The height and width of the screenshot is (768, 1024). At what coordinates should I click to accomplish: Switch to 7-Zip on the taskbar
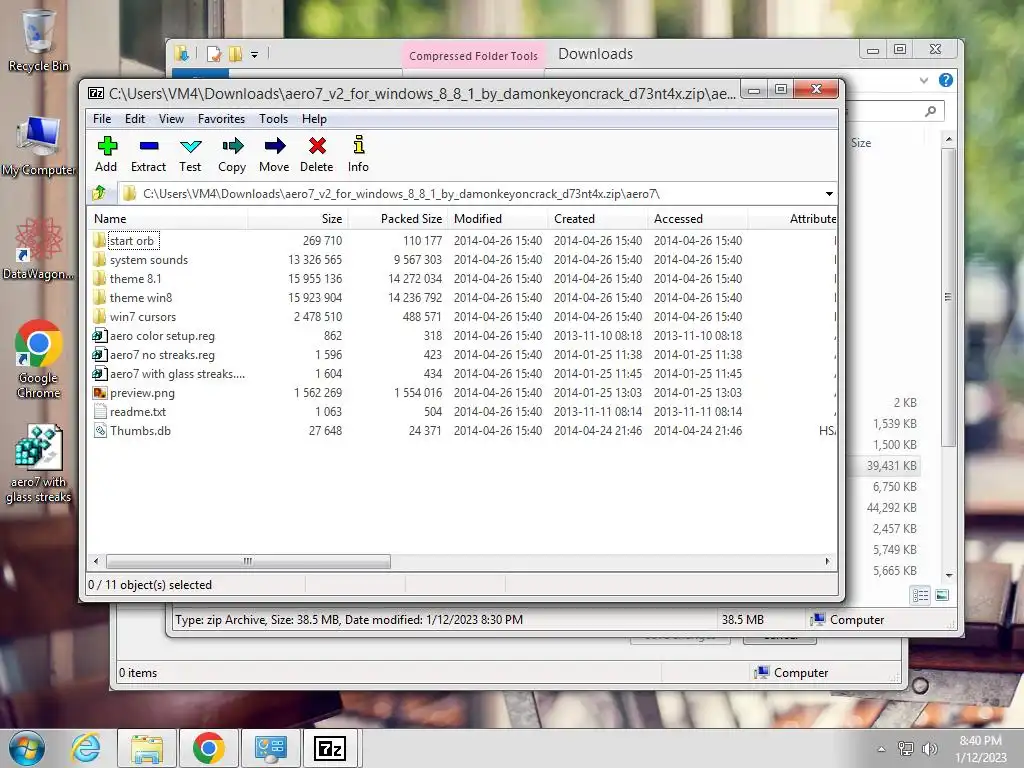click(330, 748)
